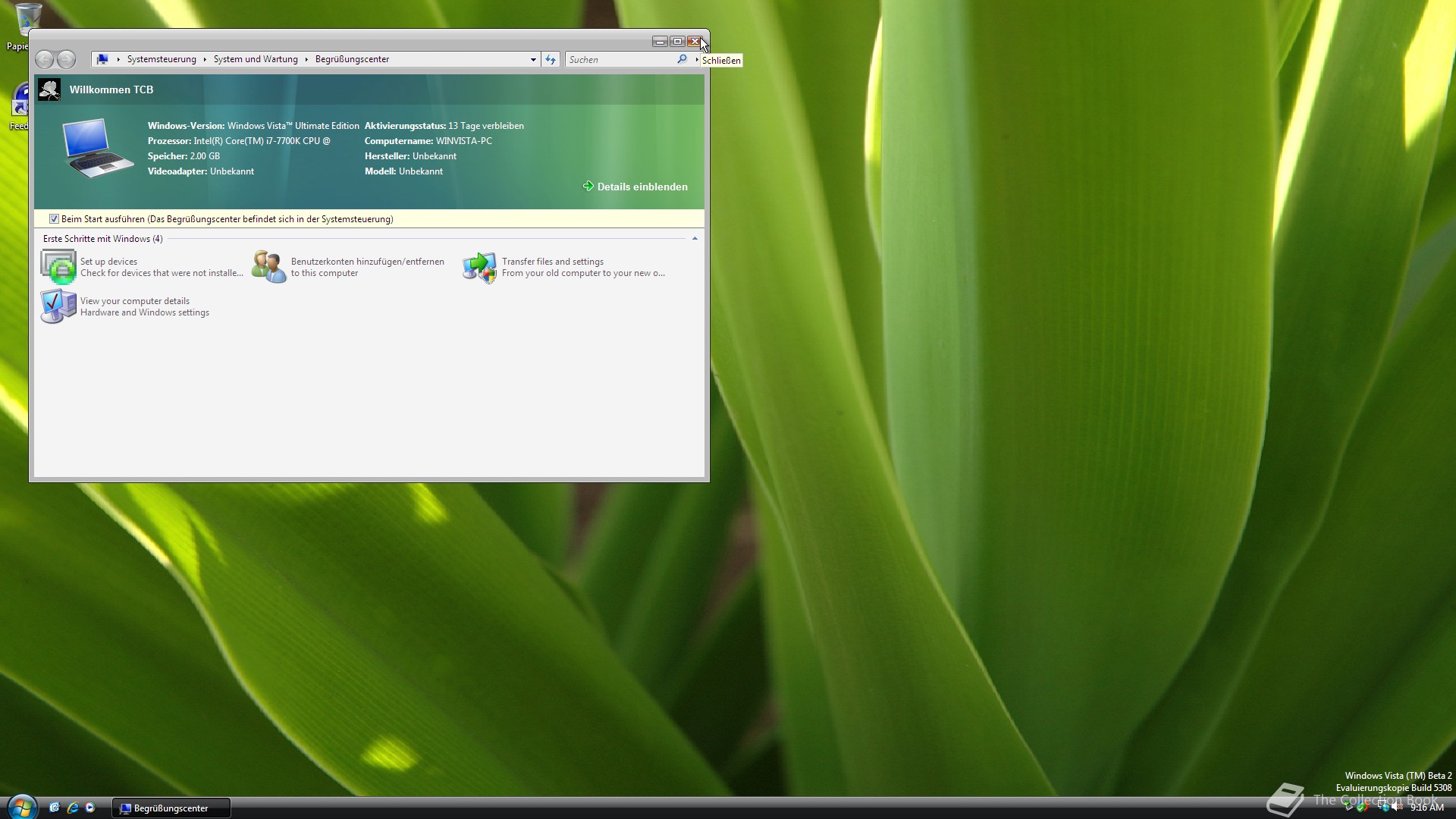Click the safely remove hardware tray icon
The height and width of the screenshot is (819, 1456).
tap(1348, 806)
